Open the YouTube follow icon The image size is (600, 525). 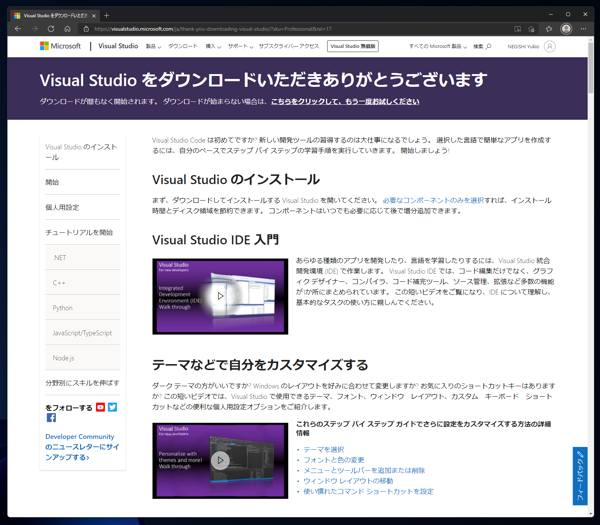(x=100, y=407)
